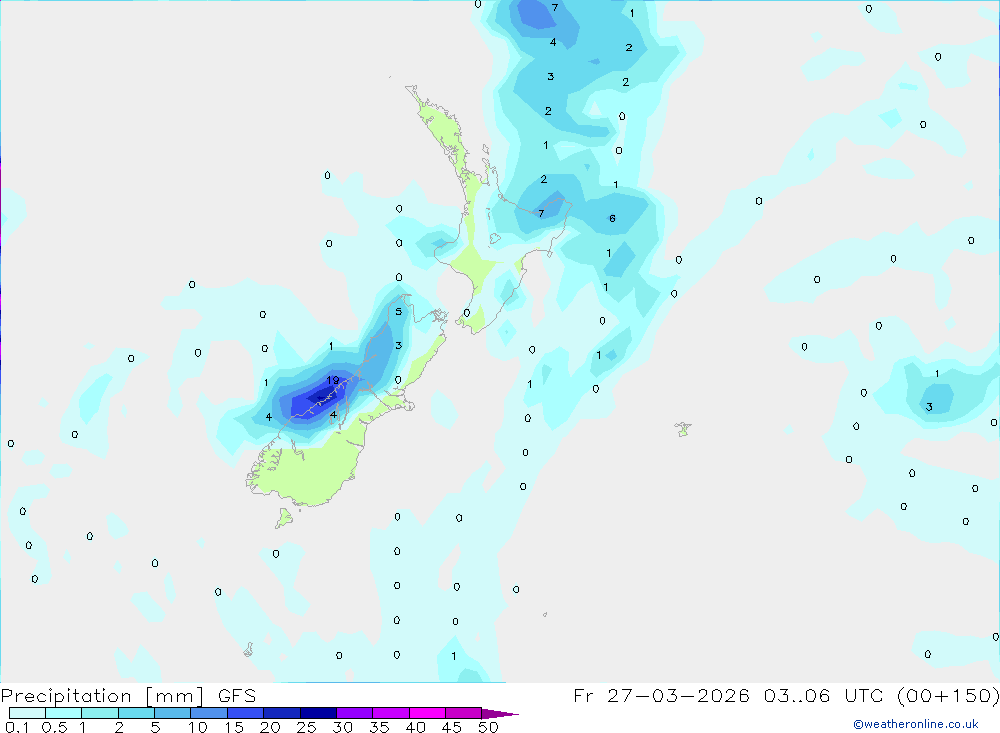Click the 20–25 mm legend color swatch
The width and height of the screenshot is (1000, 733).
282,713
